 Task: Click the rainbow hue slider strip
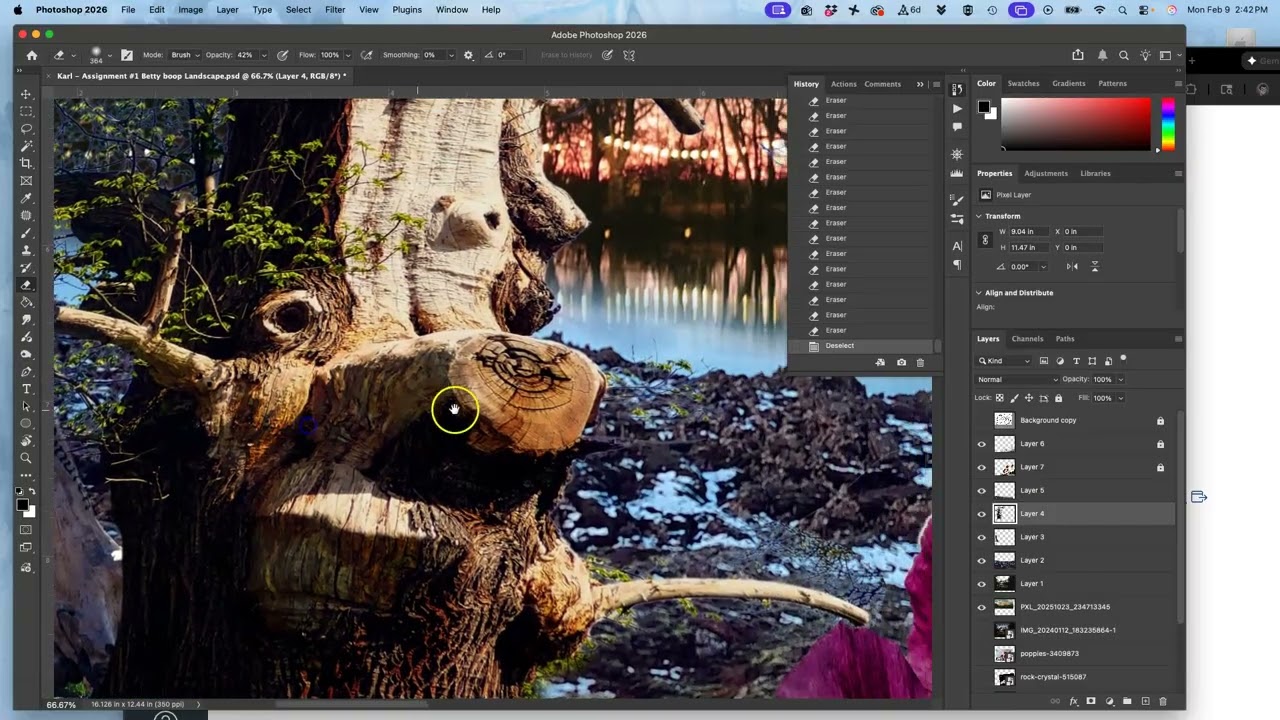[1167, 124]
